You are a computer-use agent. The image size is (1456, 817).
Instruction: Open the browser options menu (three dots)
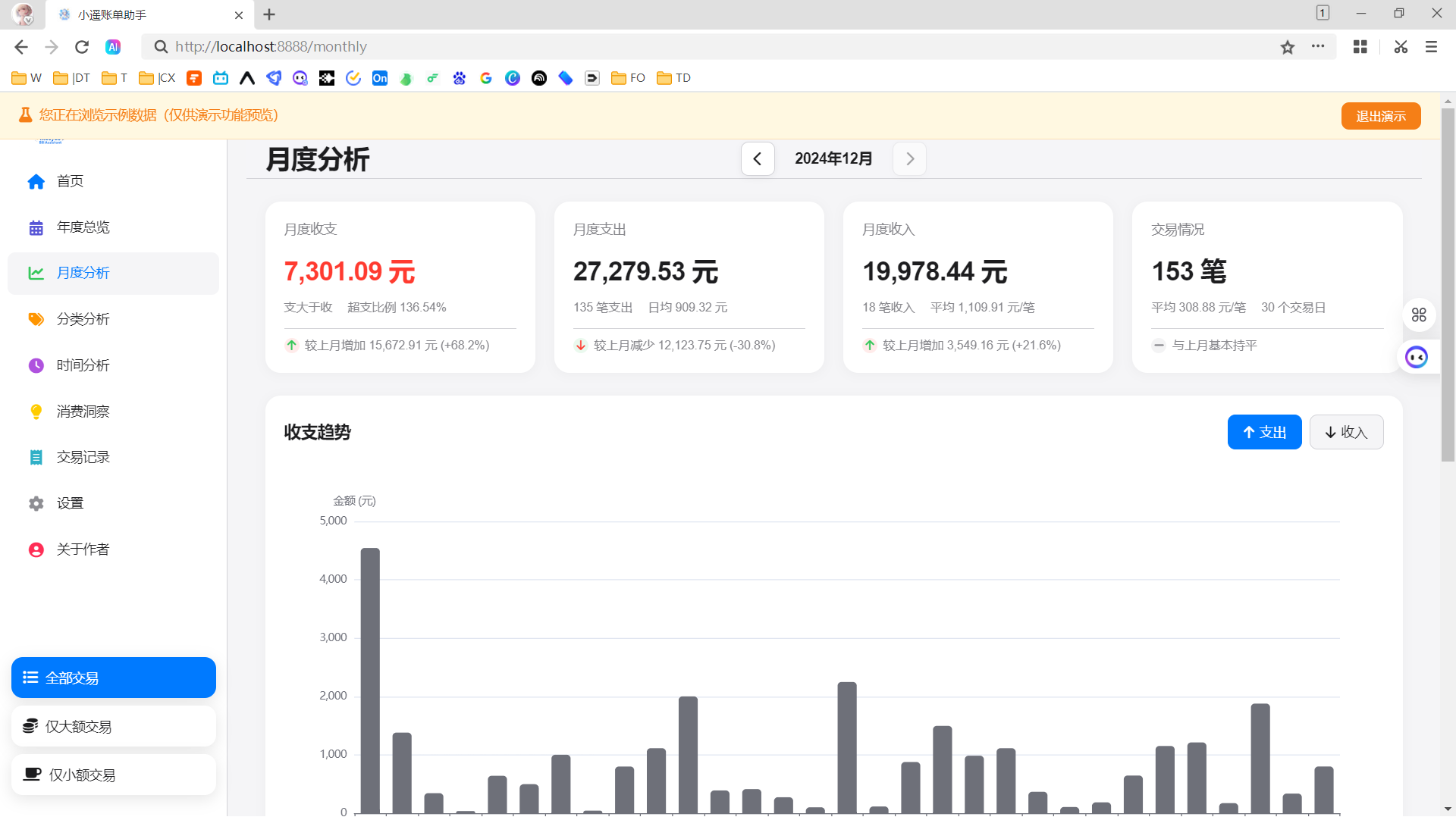point(1318,46)
